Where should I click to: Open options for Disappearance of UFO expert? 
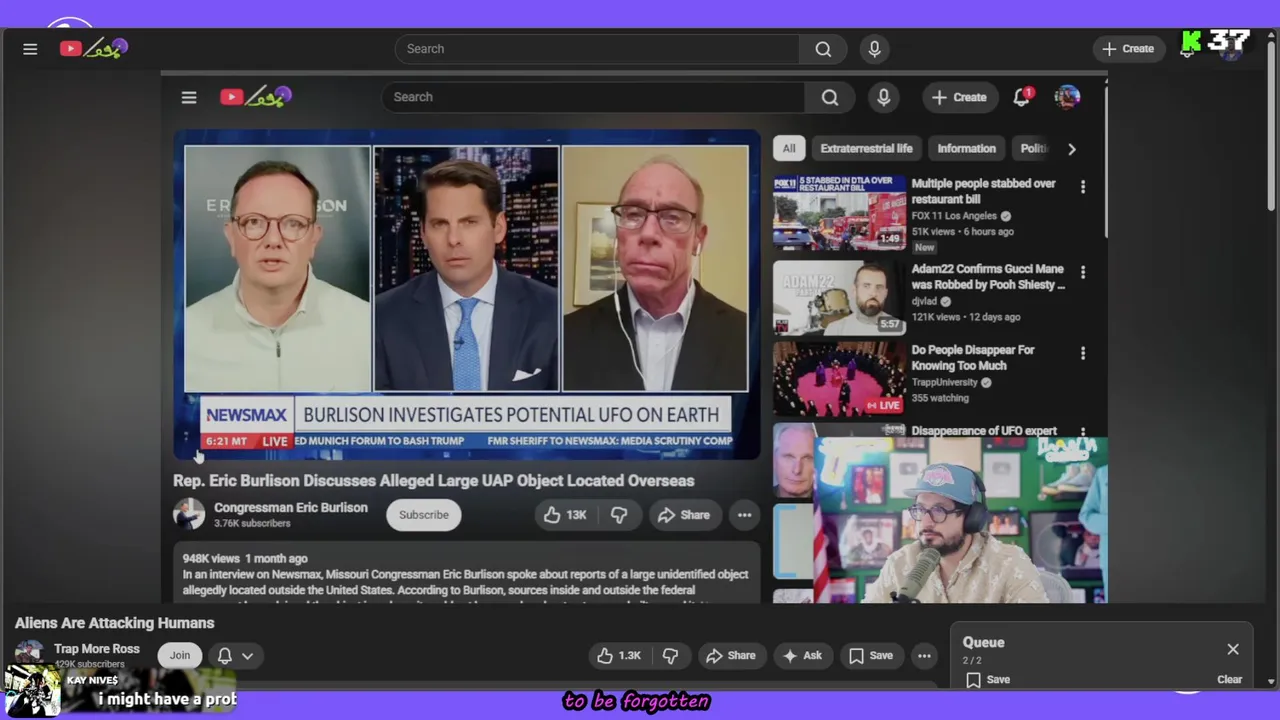click(x=1083, y=432)
